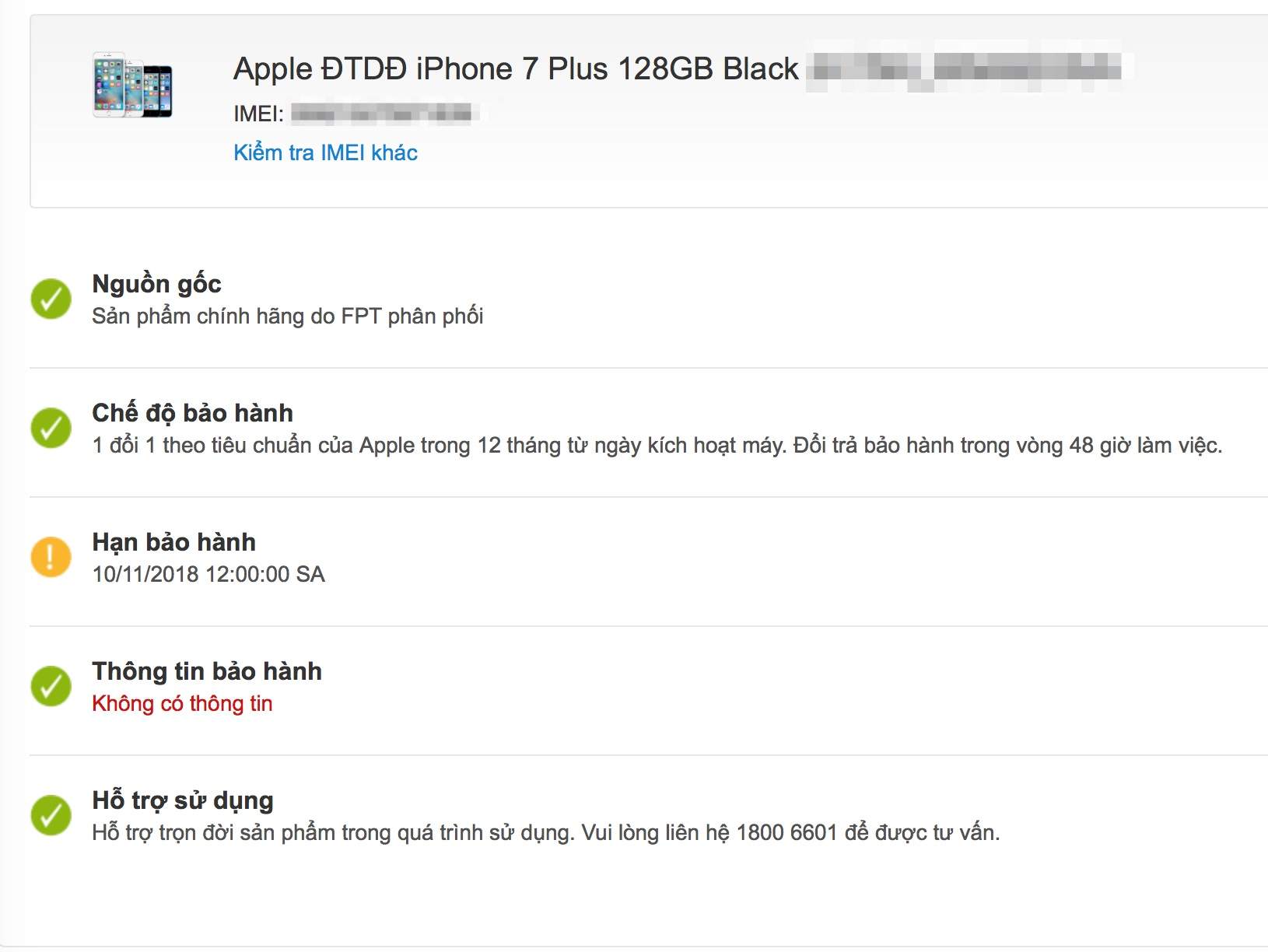Select the green check icon for Chế độ bảo hành
Screen dimensions: 1268x952
click(x=51, y=429)
